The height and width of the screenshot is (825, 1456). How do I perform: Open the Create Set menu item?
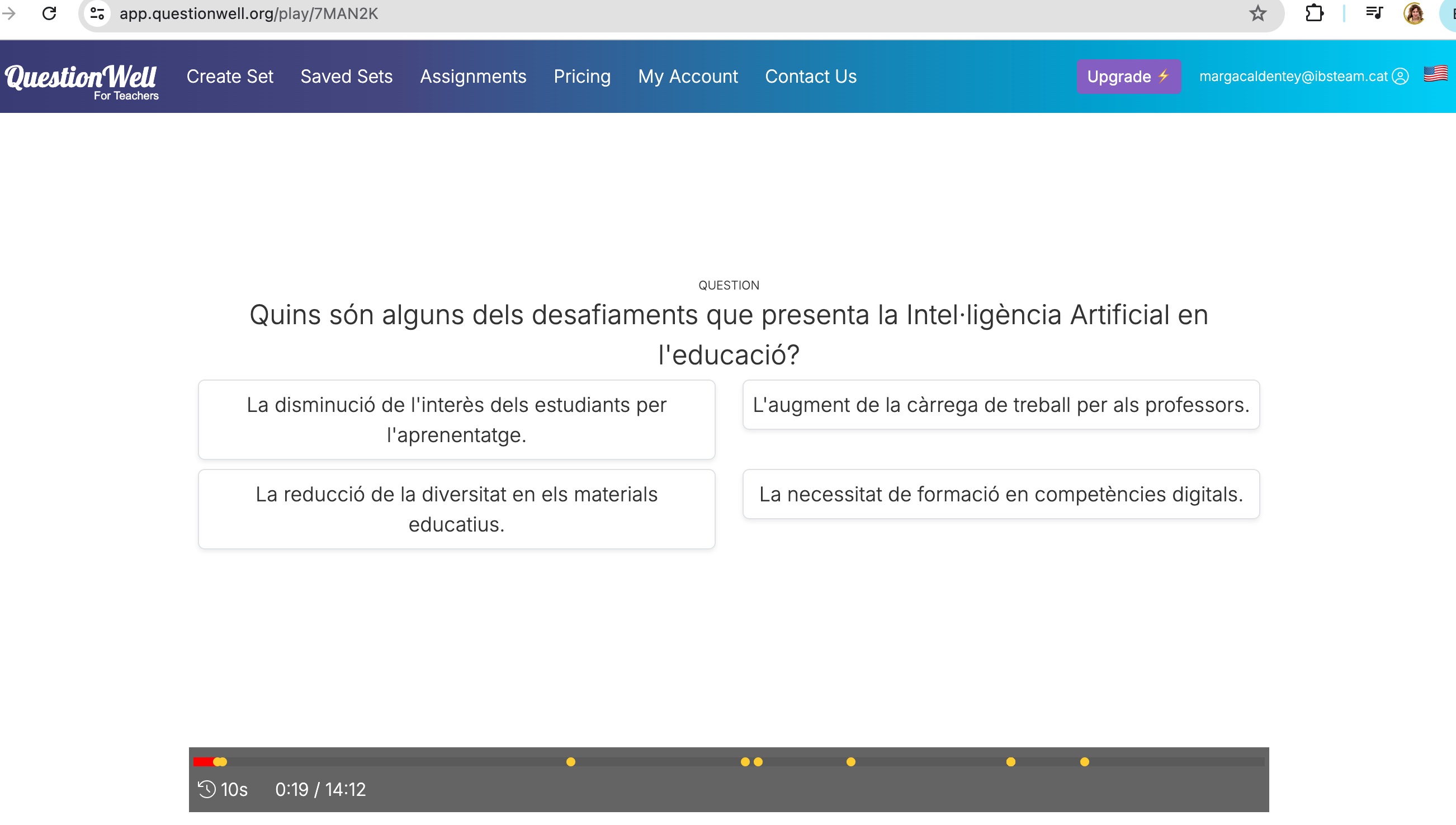tap(230, 76)
